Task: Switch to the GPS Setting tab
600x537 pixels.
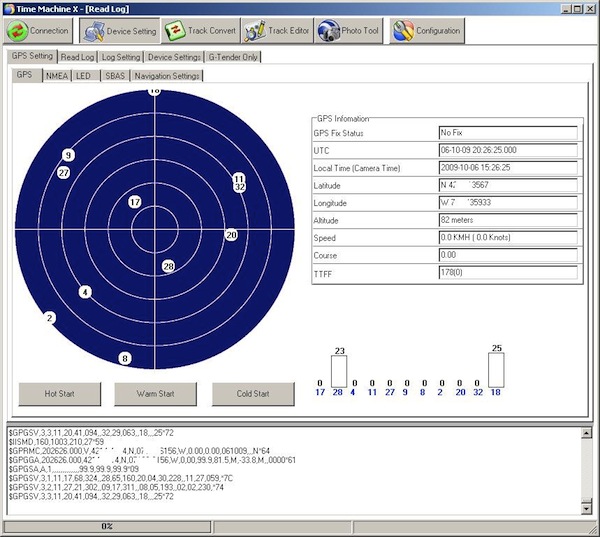Action: 32,56
